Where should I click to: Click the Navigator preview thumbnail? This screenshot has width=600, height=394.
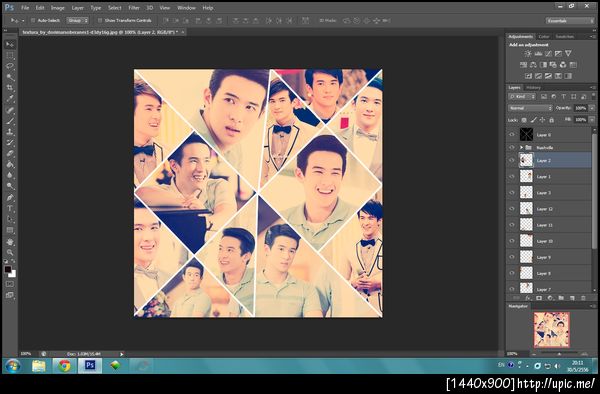[x=551, y=330]
